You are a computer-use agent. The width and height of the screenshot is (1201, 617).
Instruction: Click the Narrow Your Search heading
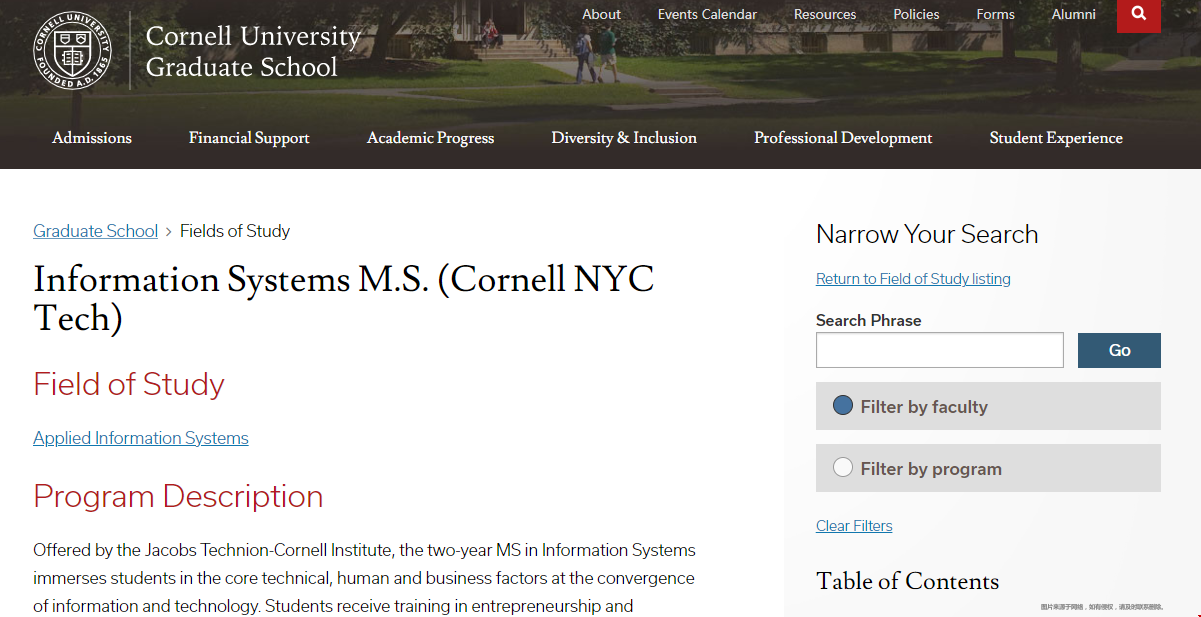pos(927,234)
